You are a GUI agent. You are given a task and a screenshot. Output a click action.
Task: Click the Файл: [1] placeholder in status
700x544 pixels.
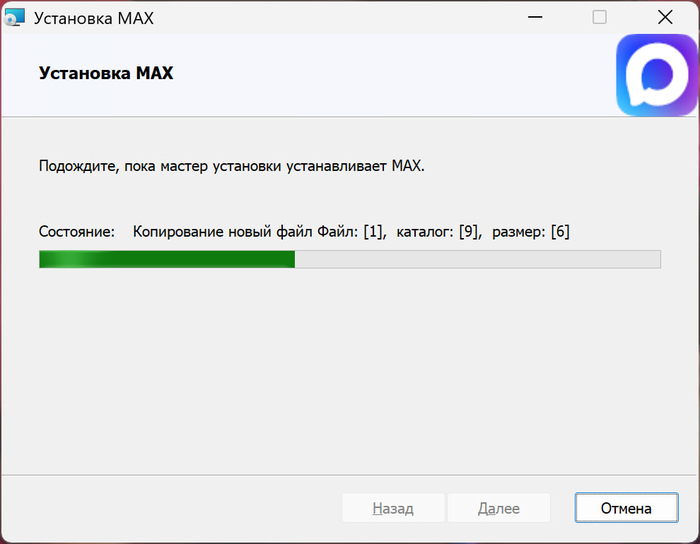(x=352, y=232)
